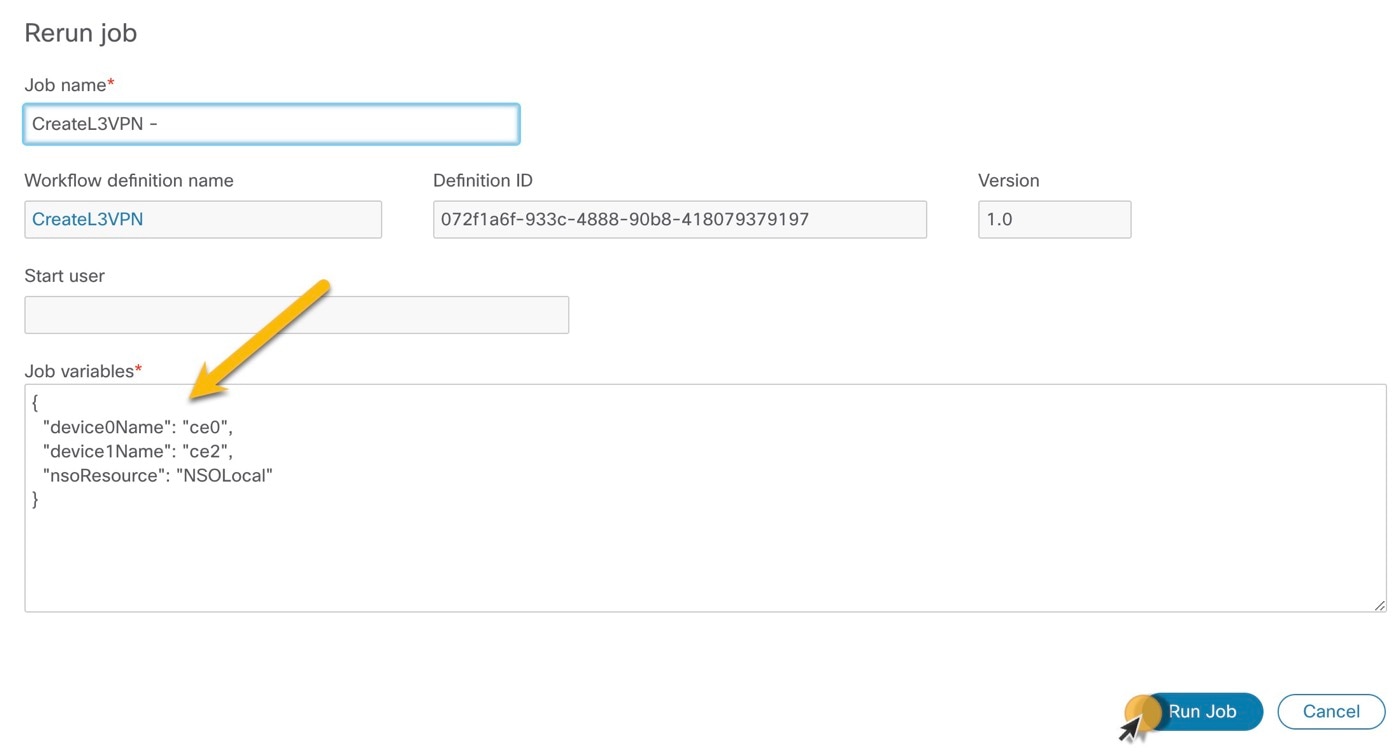Click the textarea resize handle
This screenshot has height=752, width=1400.
pyautogui.click(x=1379, y=604)
